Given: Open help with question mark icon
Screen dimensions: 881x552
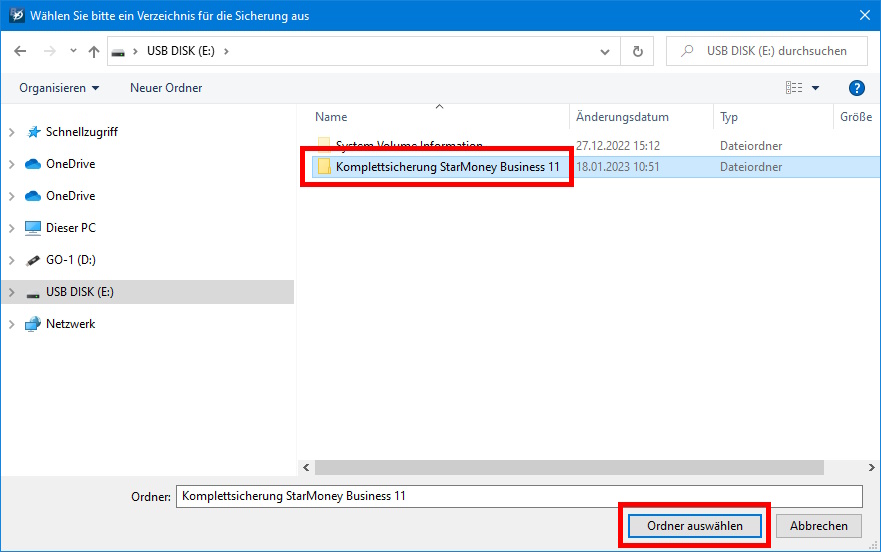Looking at the screenshot, I should (856, 88).
